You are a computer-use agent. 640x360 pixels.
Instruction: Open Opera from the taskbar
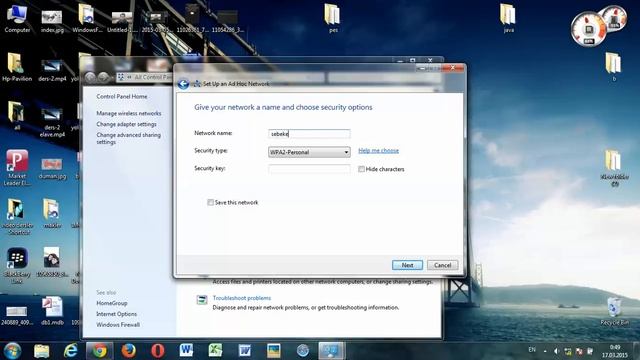coord(158,351)
